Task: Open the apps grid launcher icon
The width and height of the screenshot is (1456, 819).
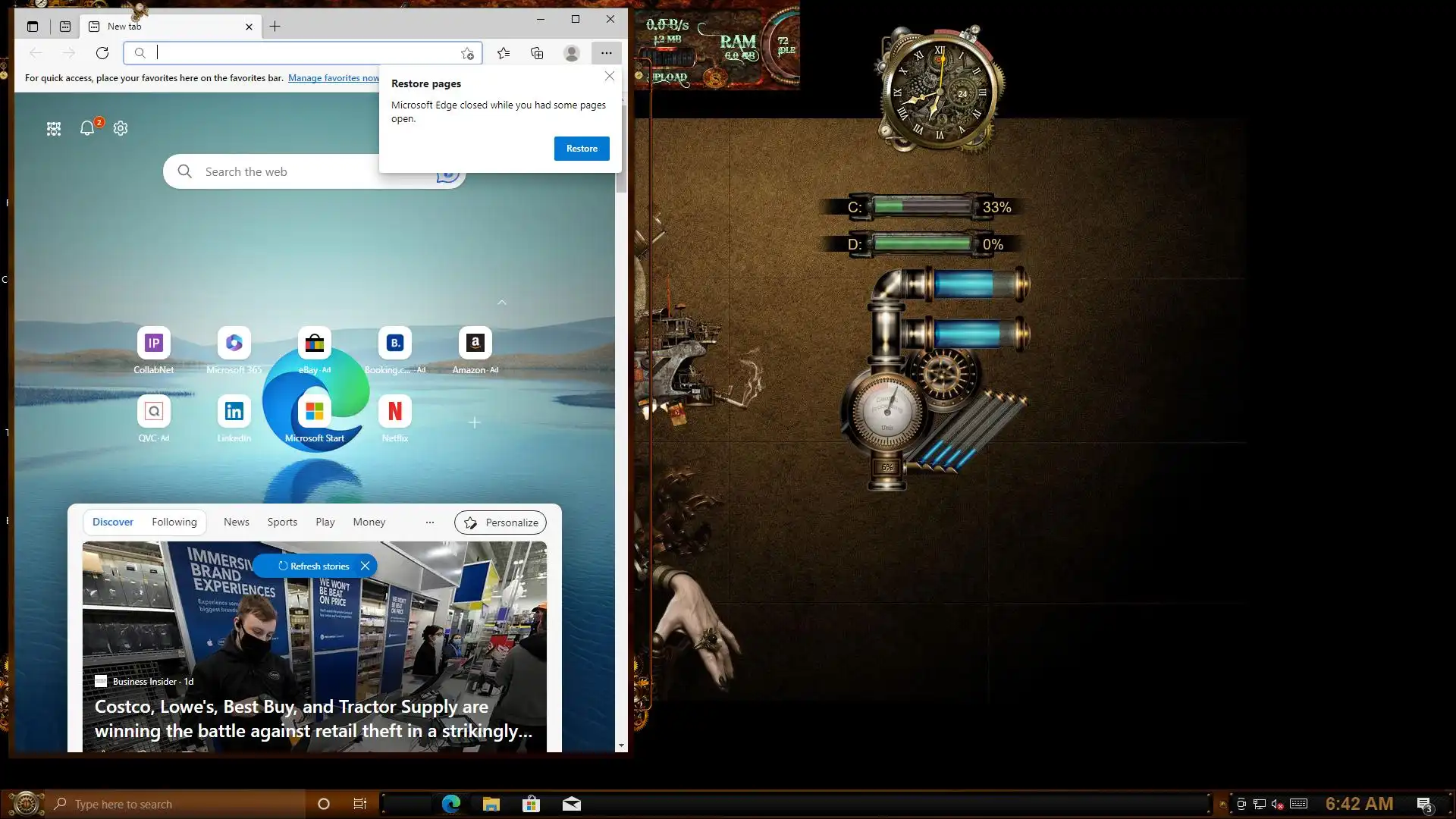Action: point(54,129)
